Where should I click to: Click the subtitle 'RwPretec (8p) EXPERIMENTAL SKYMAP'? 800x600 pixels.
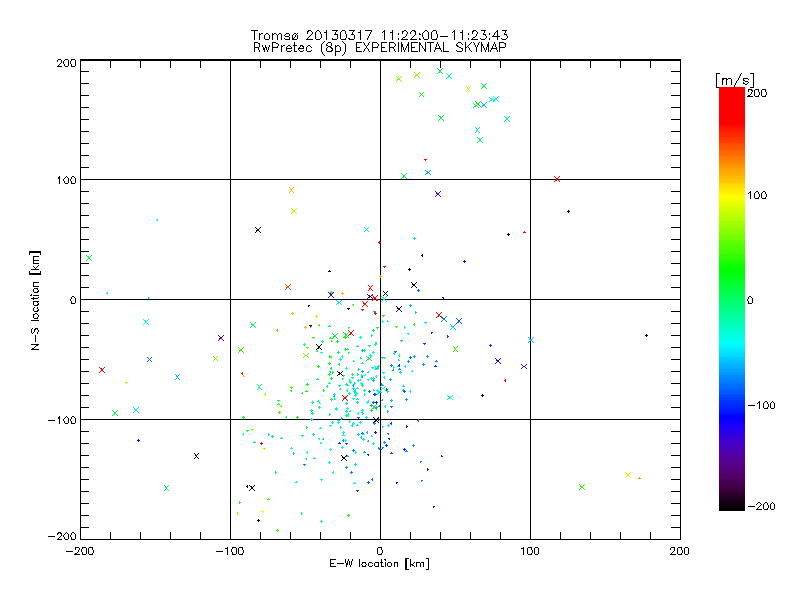[x=380, y=47]
